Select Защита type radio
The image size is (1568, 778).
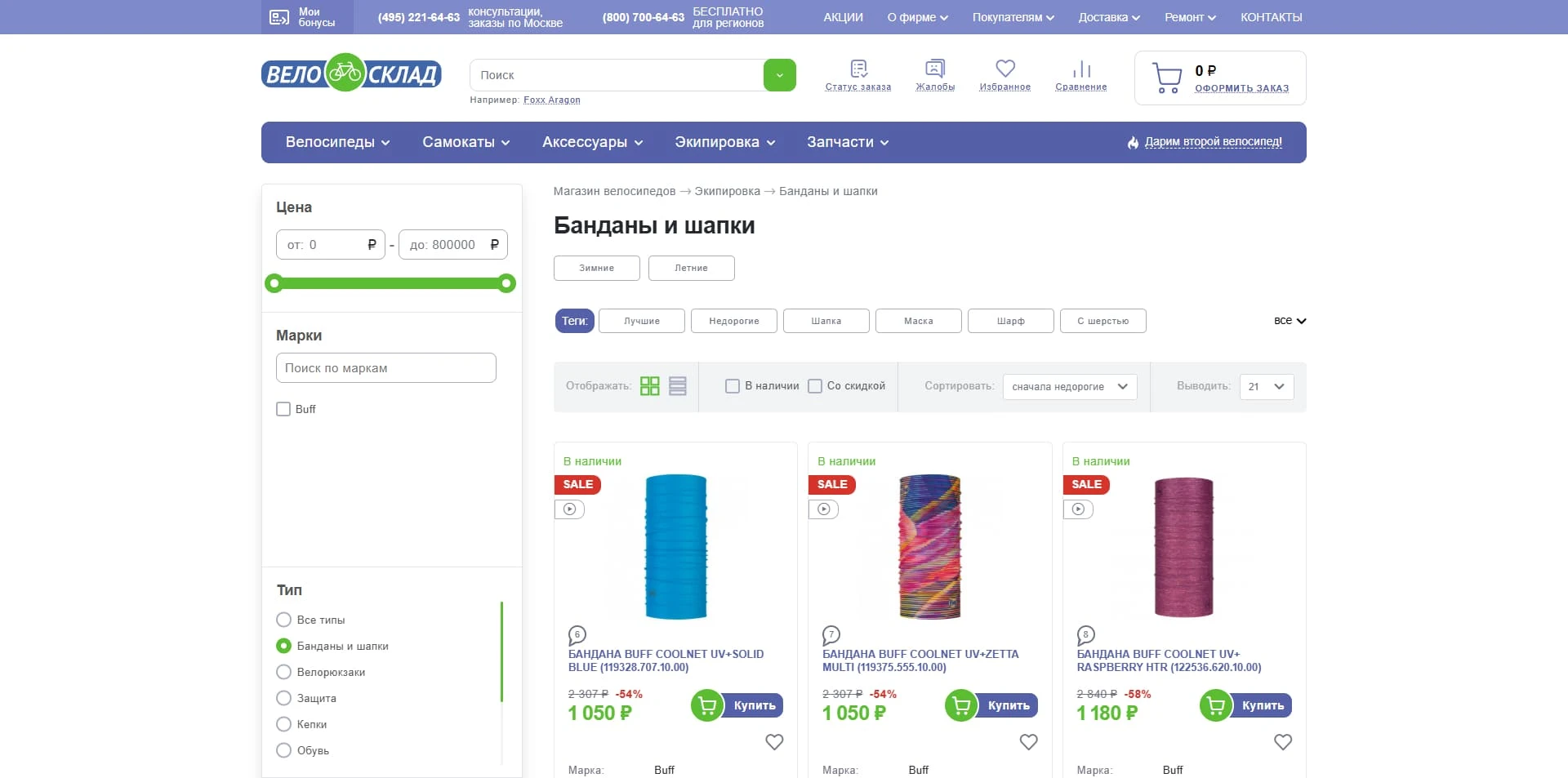click(x=284, y=698)
